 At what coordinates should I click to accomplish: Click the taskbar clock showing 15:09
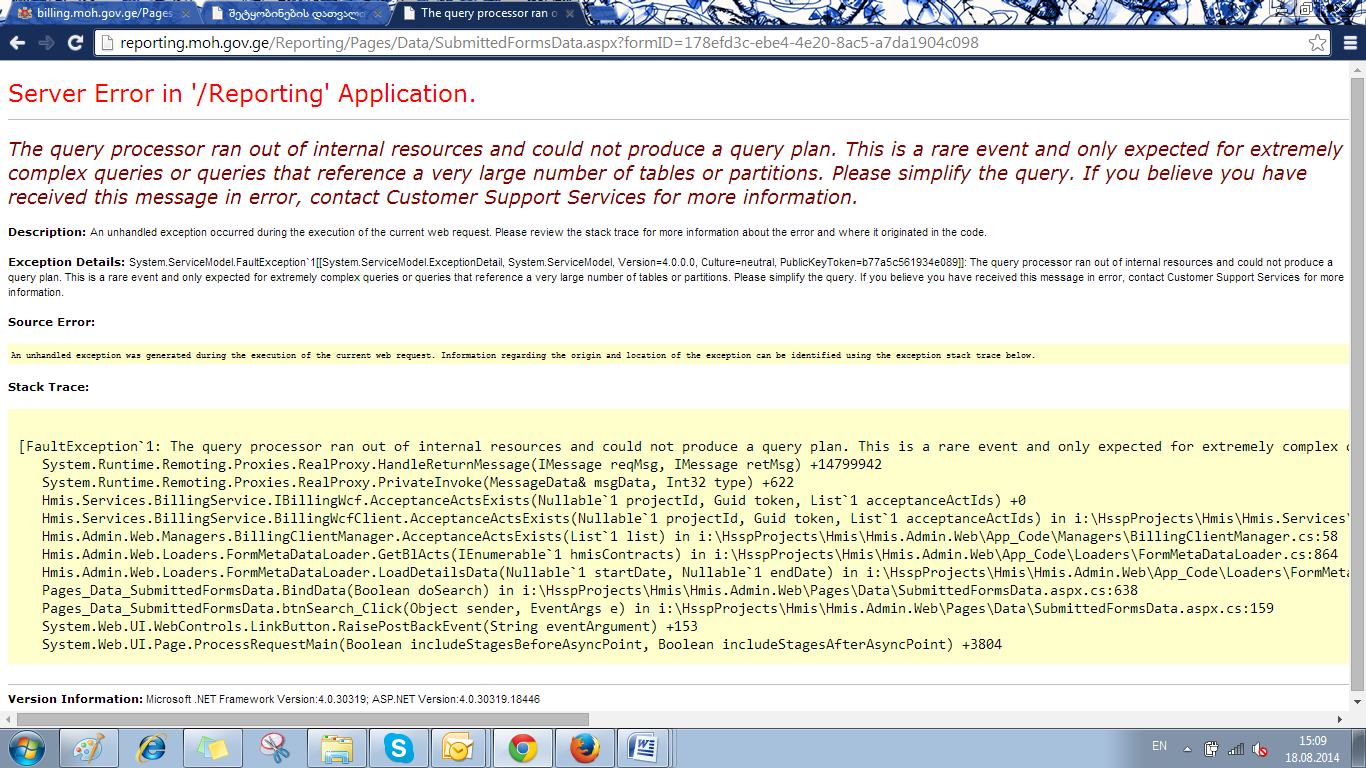(x=1312, y=748)
